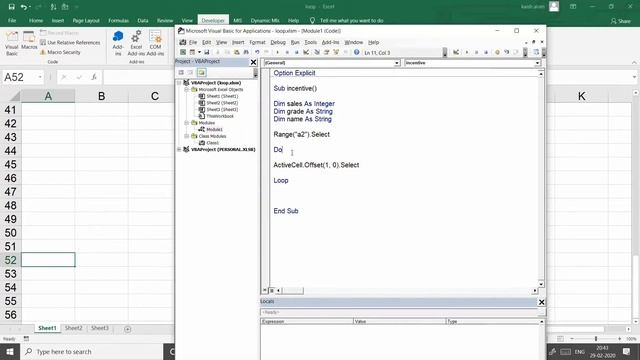Screen dimensions: 640x360
Task: Open the Format menu in VBA editor
Action: 257,42
